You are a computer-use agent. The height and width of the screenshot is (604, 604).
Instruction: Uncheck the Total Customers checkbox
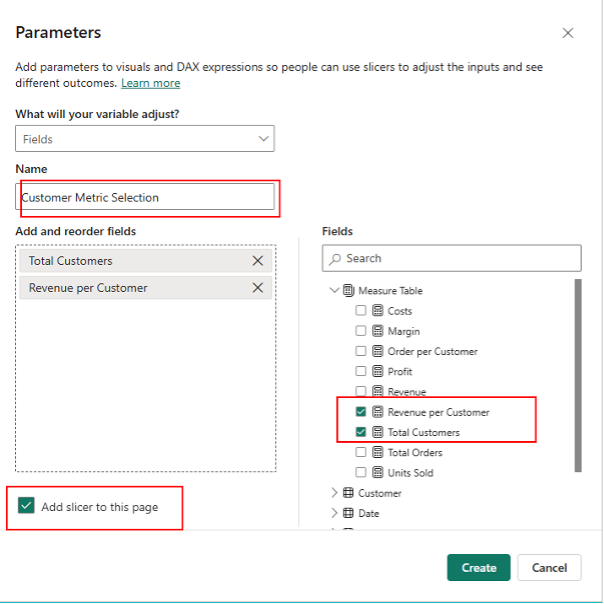[361, 432]
